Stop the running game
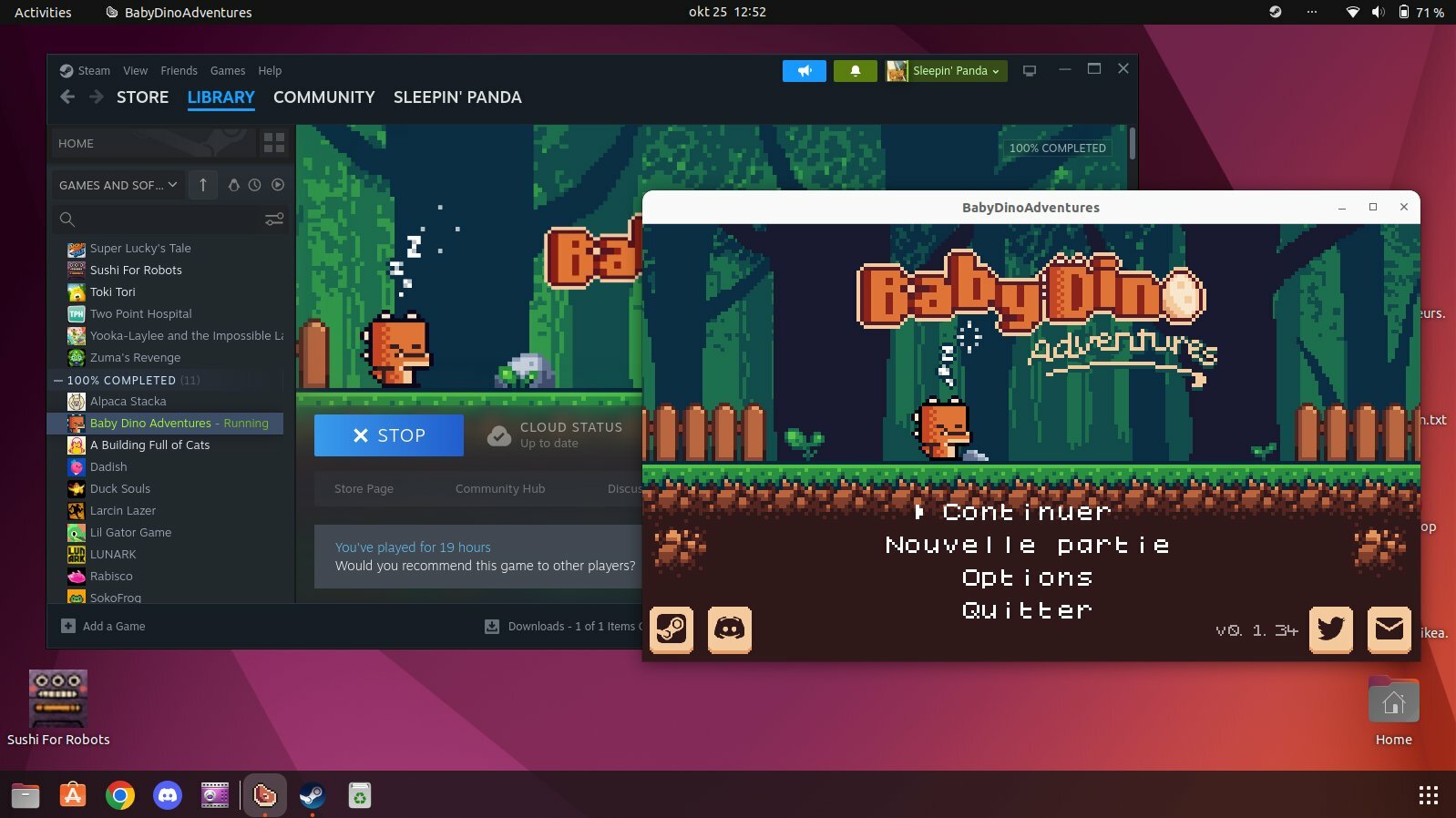1456x818 pixels. pyautogui.click(x=389, y=435)
